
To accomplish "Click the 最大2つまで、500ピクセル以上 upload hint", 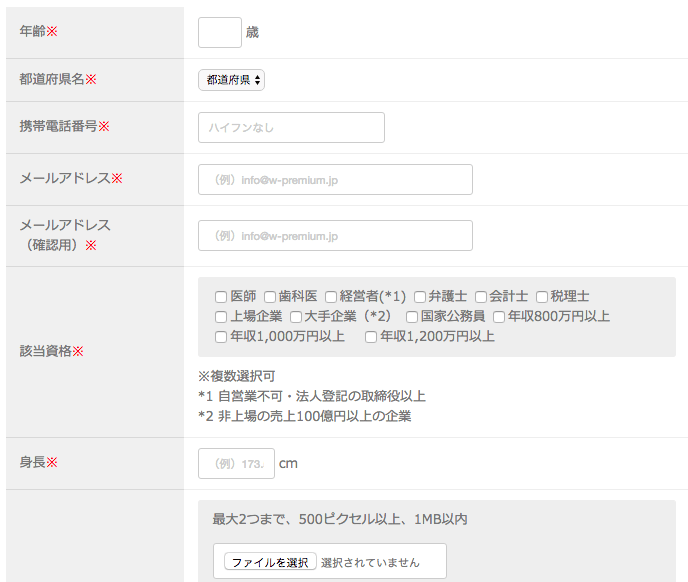I will (340, 519).
